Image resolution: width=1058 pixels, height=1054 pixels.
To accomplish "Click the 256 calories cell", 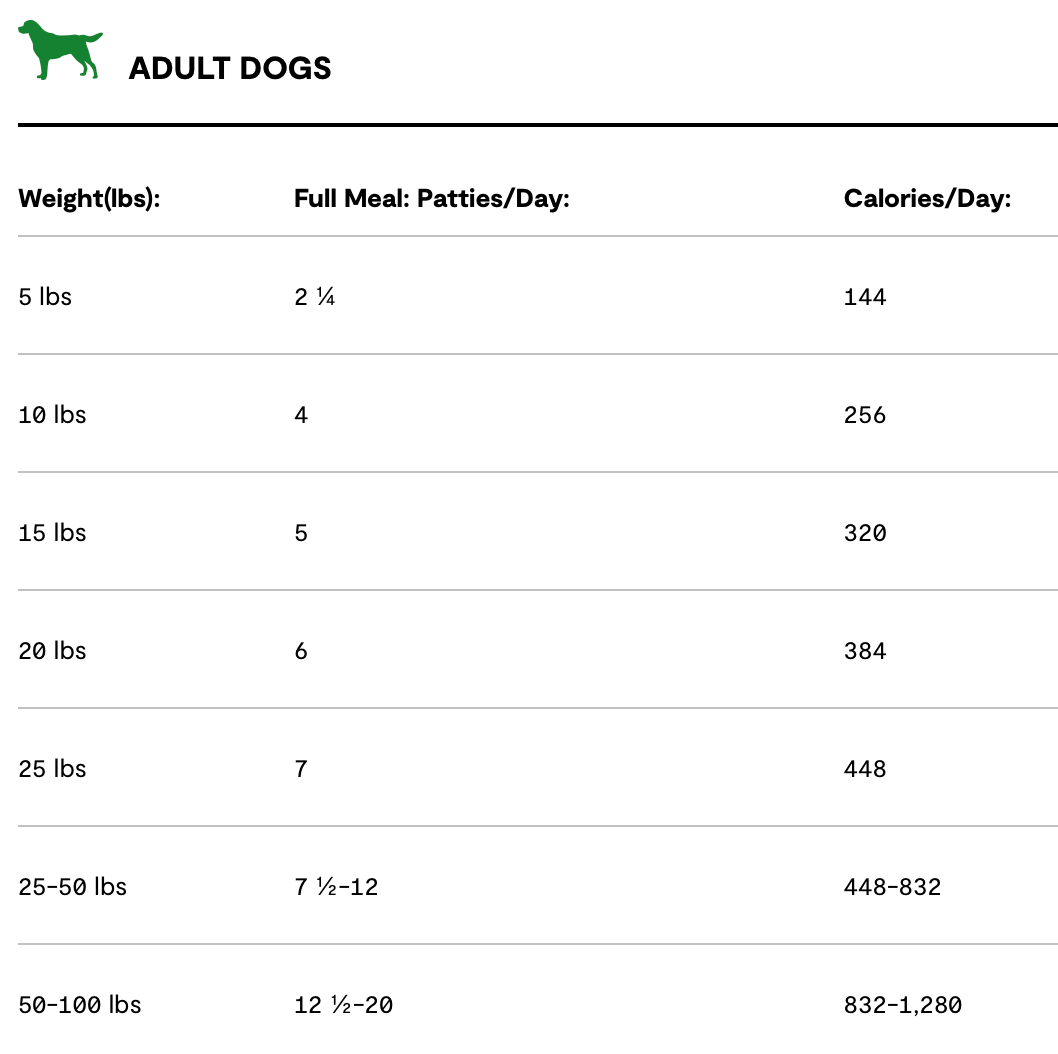I will point(865,415).
